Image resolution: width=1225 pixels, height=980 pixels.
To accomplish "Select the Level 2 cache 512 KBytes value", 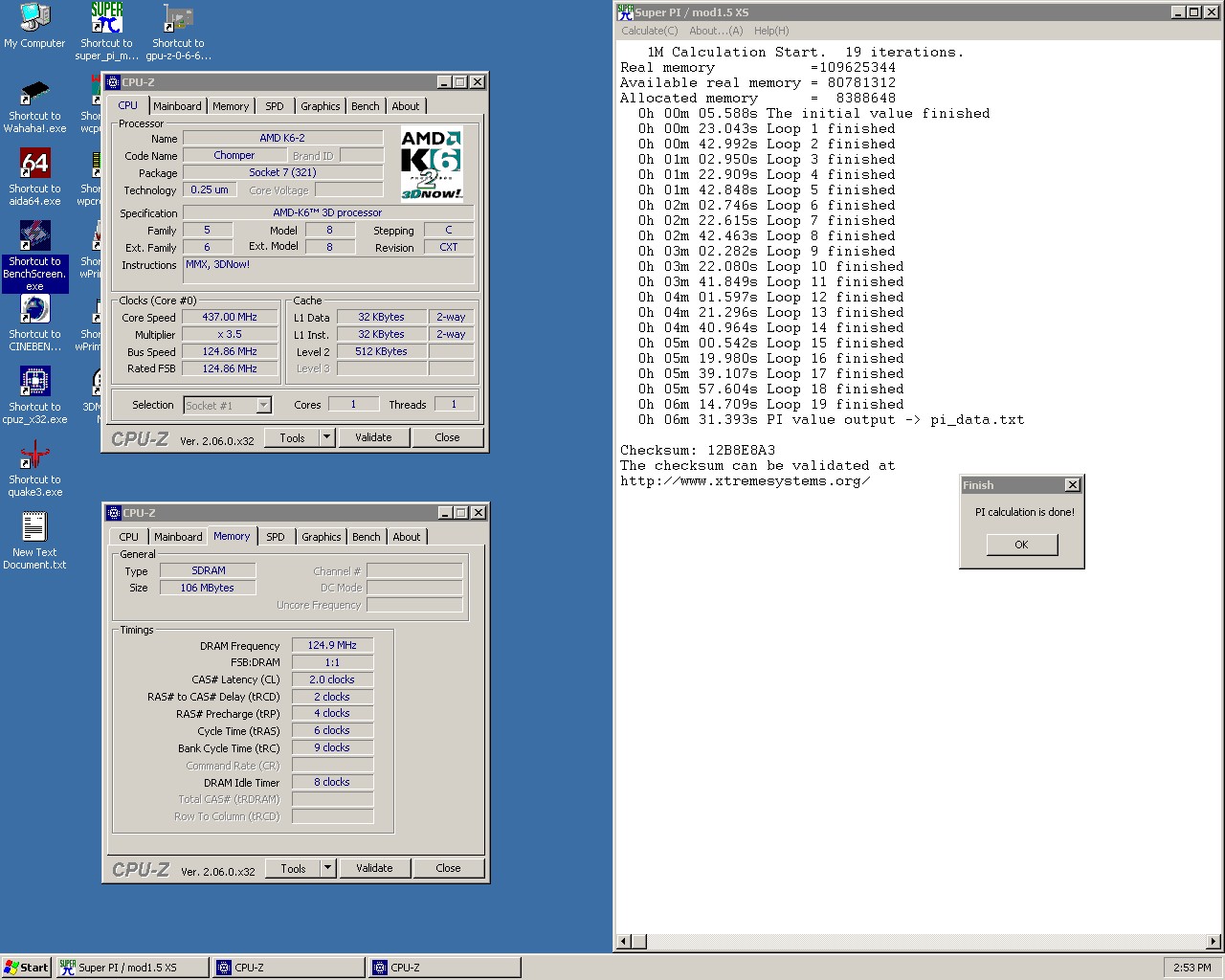I will (381, 351).
